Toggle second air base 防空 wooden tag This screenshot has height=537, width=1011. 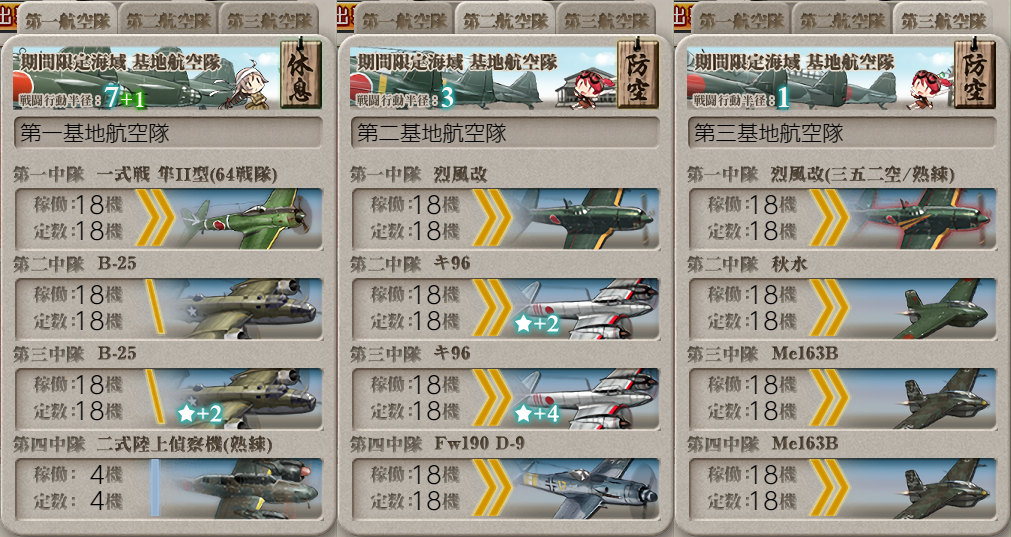[638, 74]
